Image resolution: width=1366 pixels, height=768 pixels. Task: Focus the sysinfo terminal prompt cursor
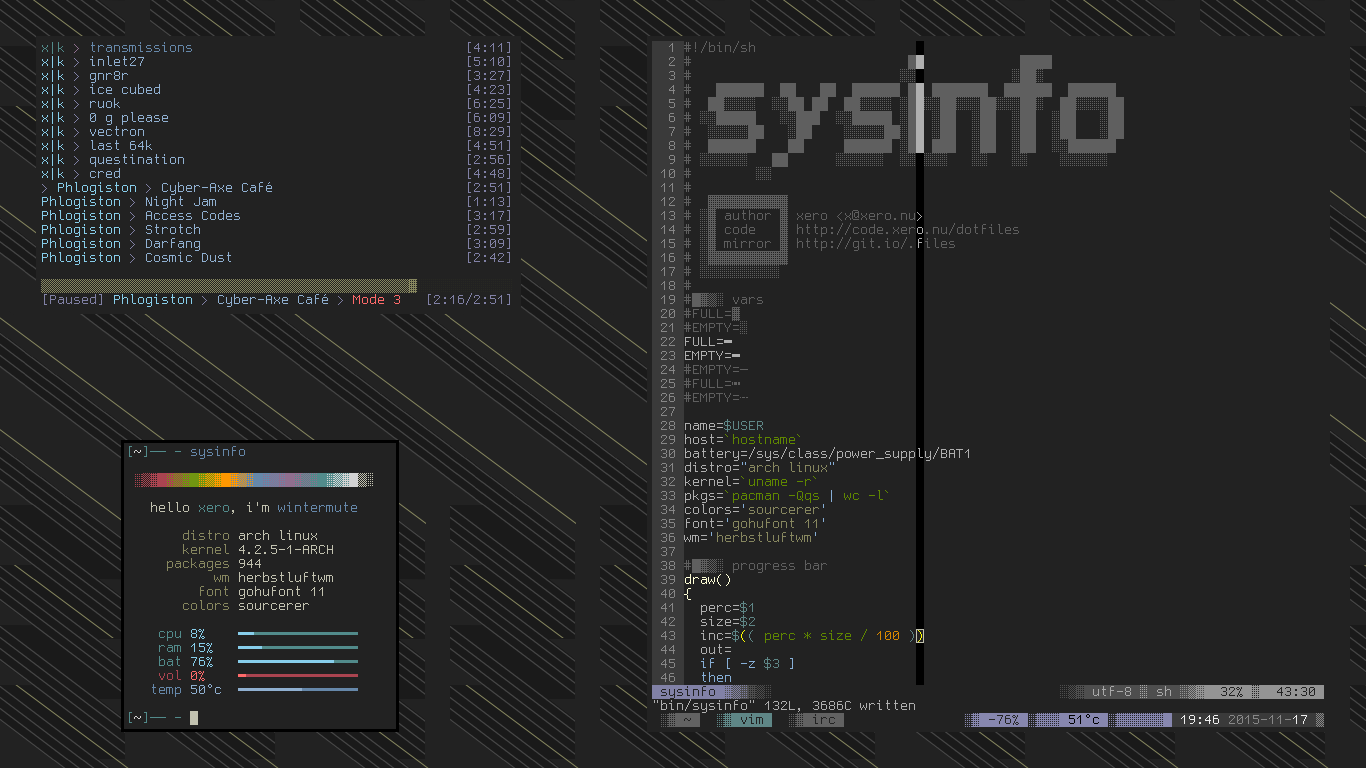click(x=194, y=718)
